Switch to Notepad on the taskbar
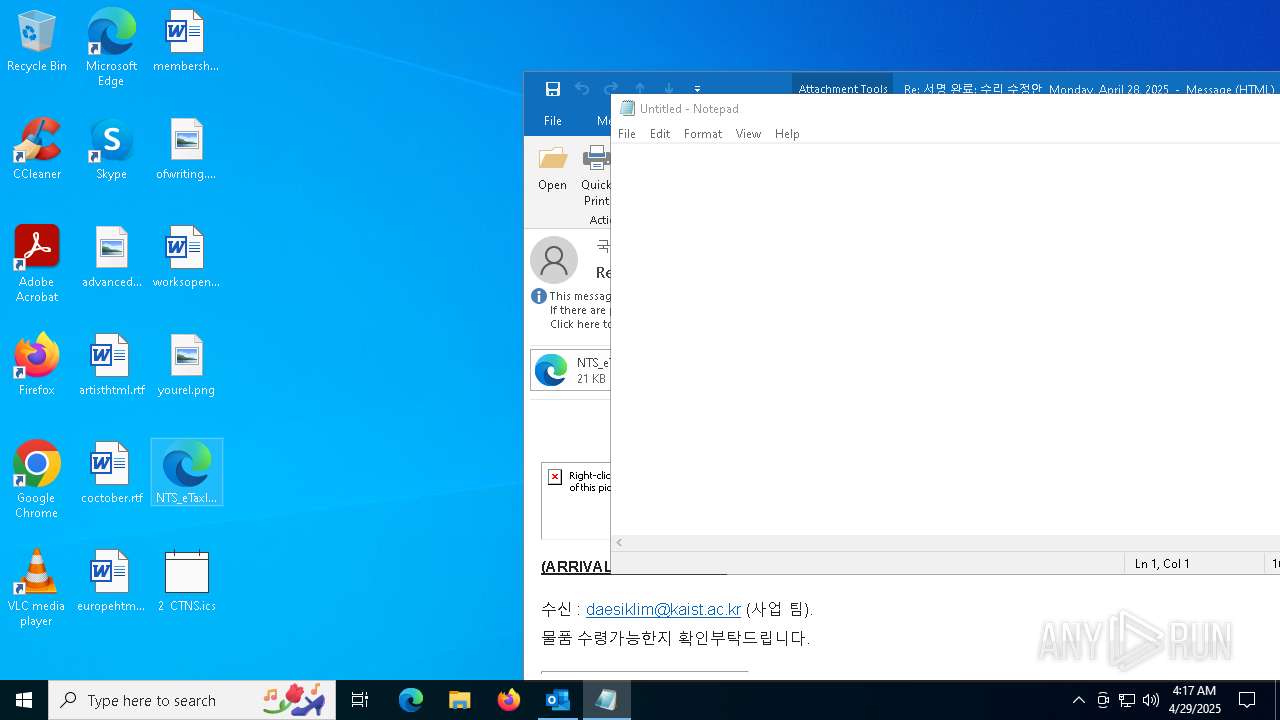1280x720 pixels. [x=606, y=700]
